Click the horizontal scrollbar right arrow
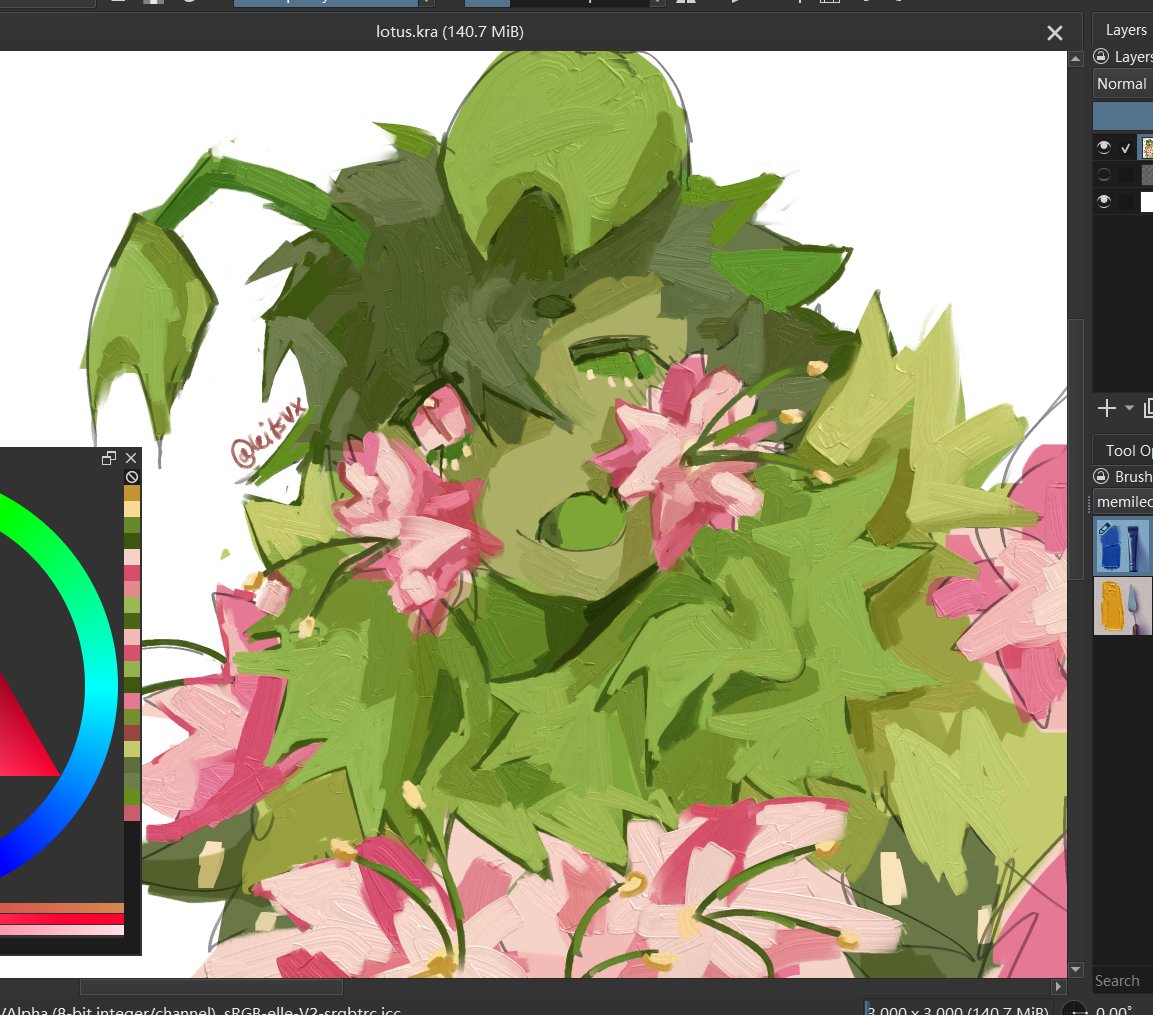The image size is (1153, 1015). pyautogui.click(x=1058, y=986)
